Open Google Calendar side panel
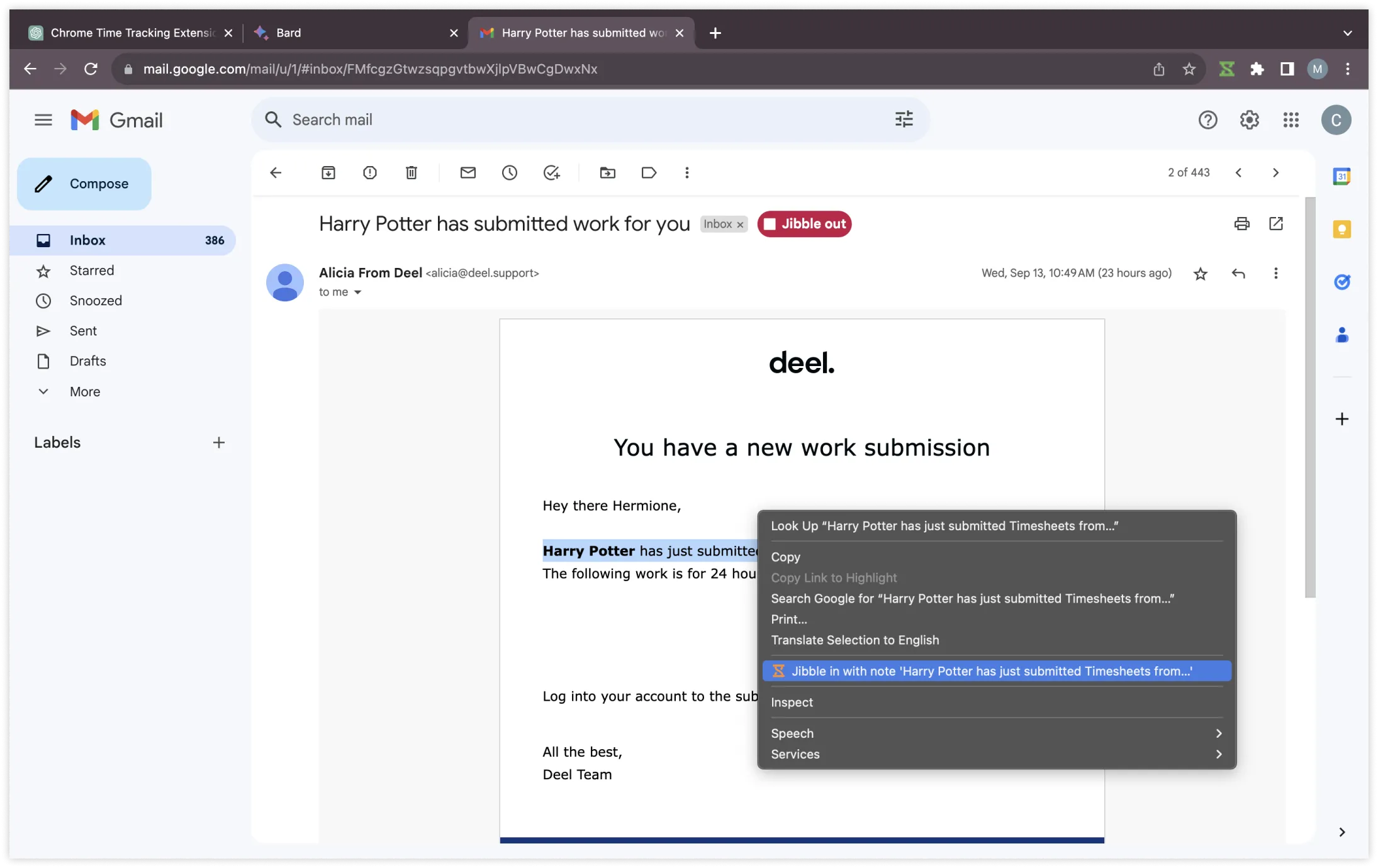The image size is (1378, 868). [1342, 176]
